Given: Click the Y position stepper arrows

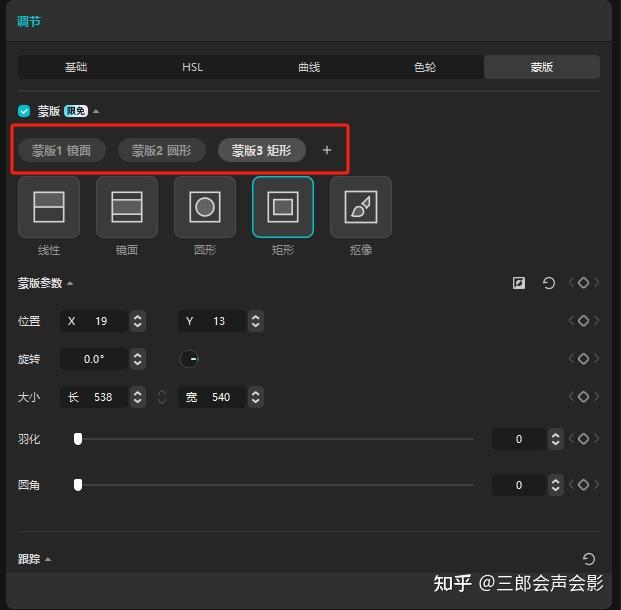Looking at the screenshot, I should pos(255,321).
